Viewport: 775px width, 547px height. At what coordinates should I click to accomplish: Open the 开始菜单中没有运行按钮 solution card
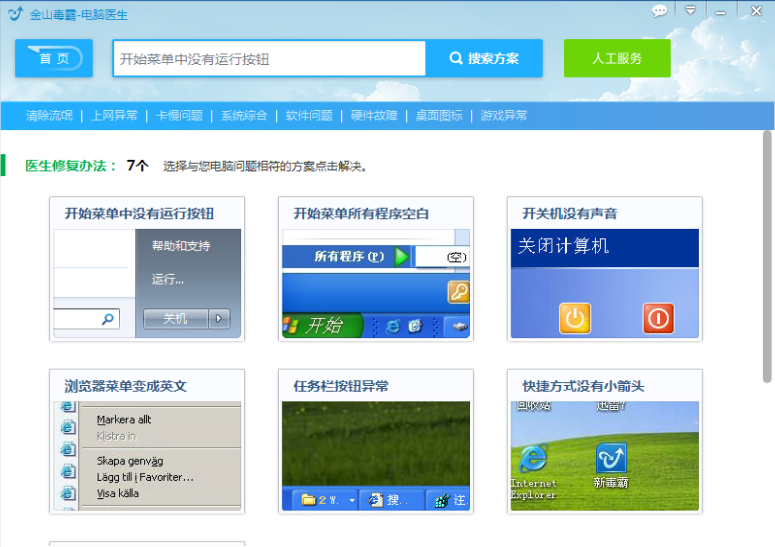click(x=147, y=269)
